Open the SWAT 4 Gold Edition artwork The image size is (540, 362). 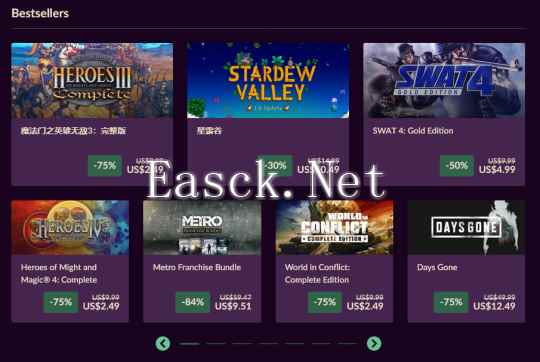pyautogui.click(x=444, y=81)
